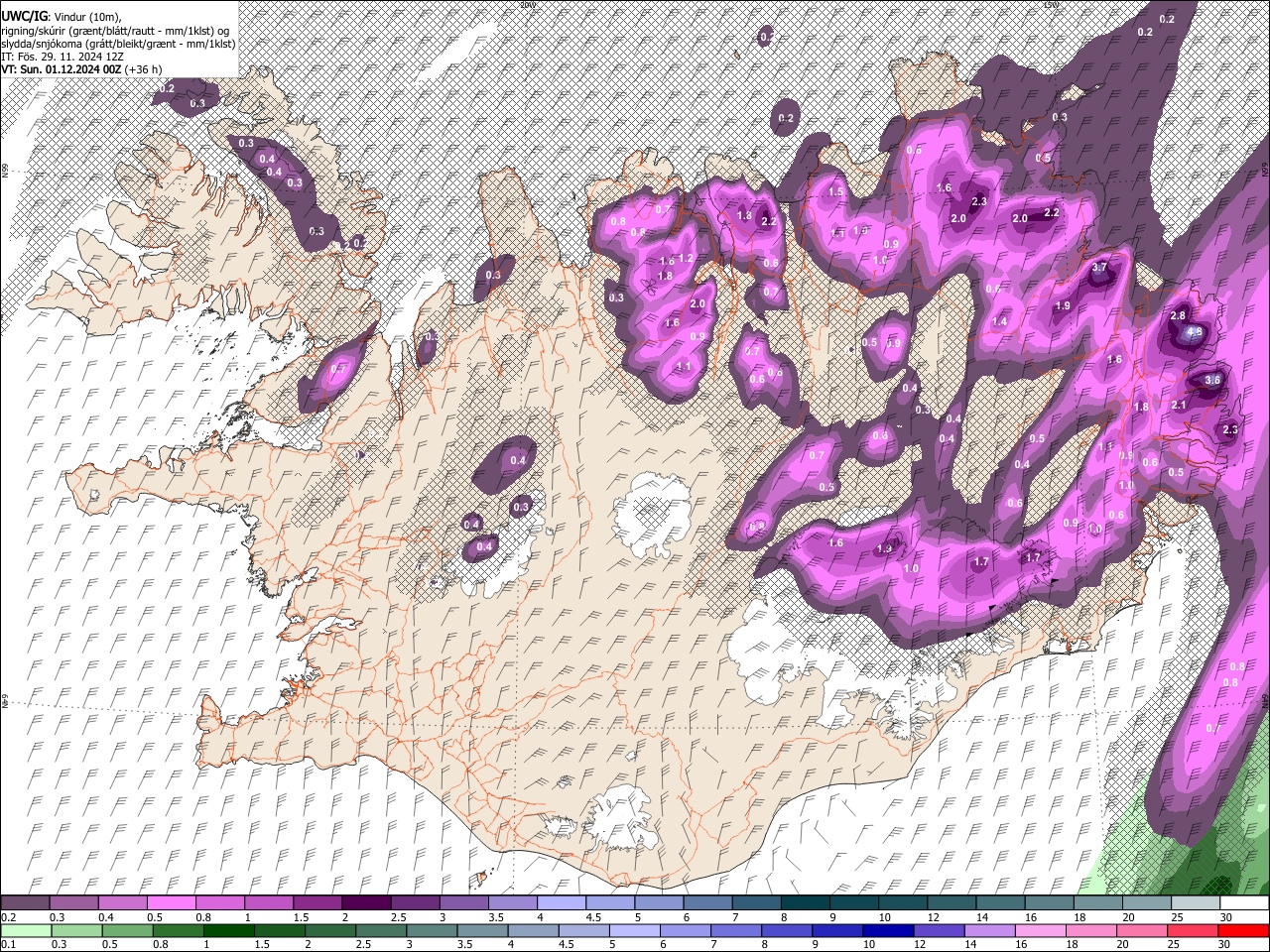Pick the bright red 30 swatch on rain scale
This screenshot has height=952, width=1270.
(1243, 931)
